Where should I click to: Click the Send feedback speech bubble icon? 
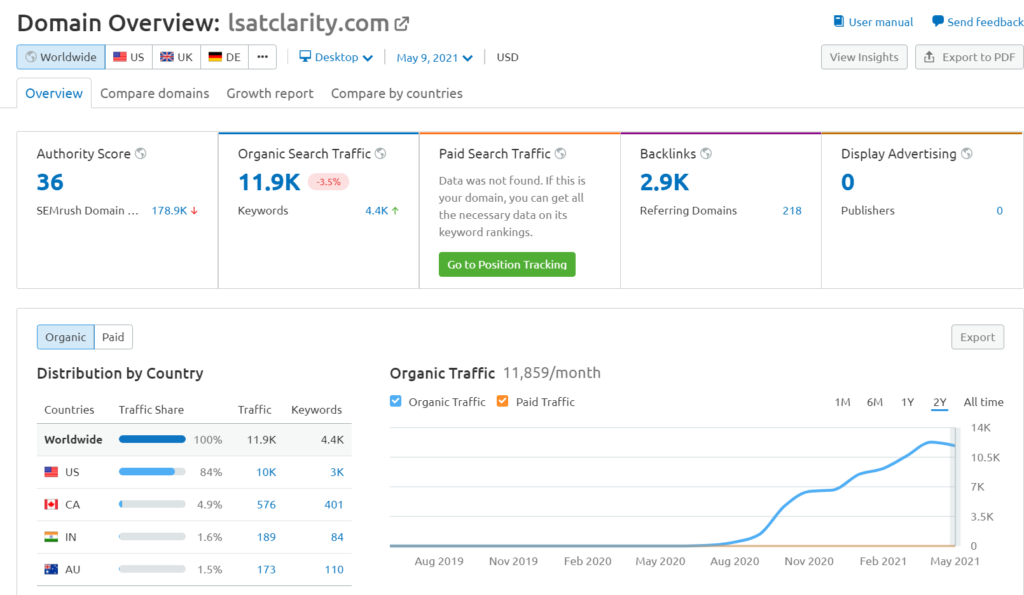point(937,22)
